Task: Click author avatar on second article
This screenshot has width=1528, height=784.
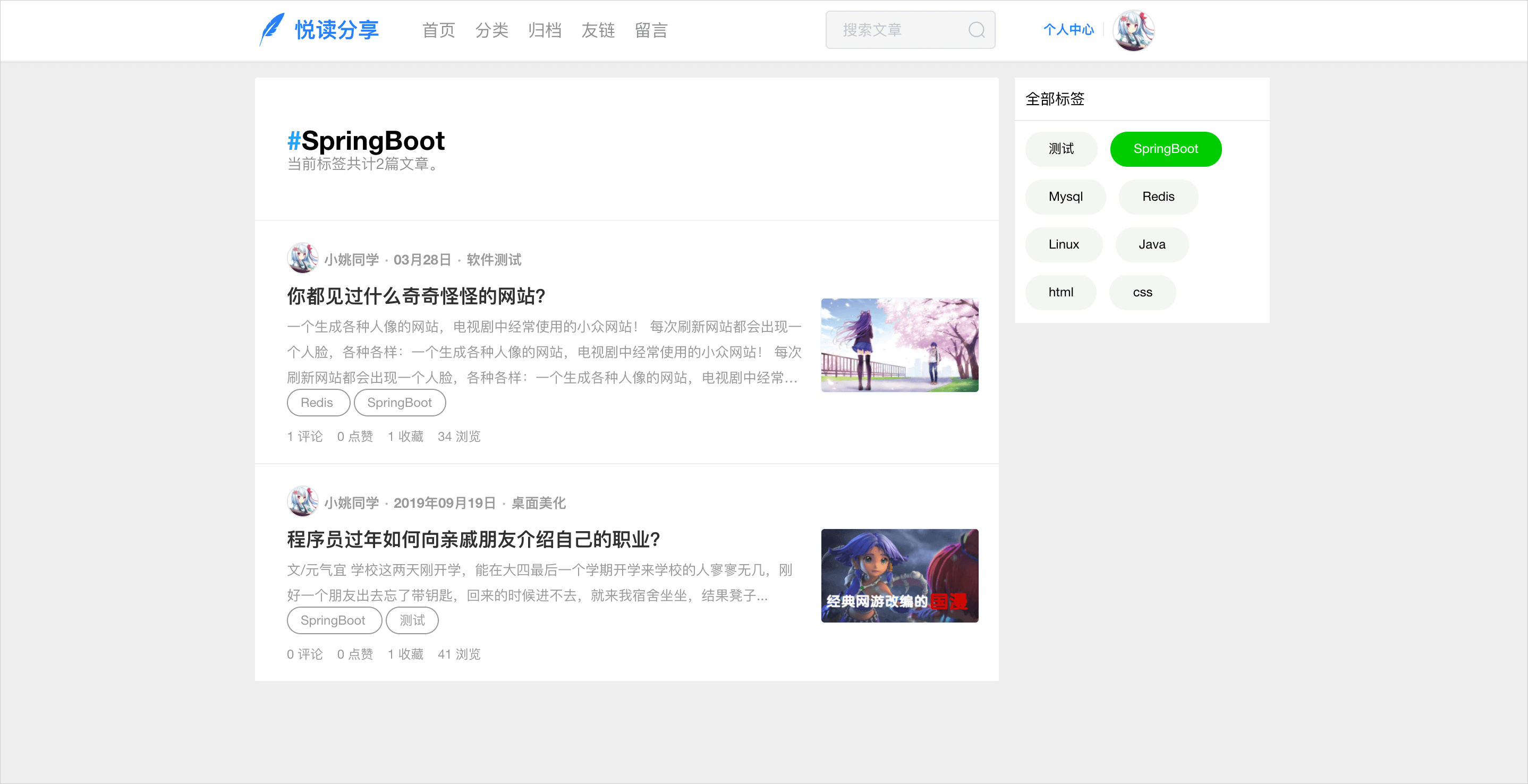Action: (x=302, y=501)
